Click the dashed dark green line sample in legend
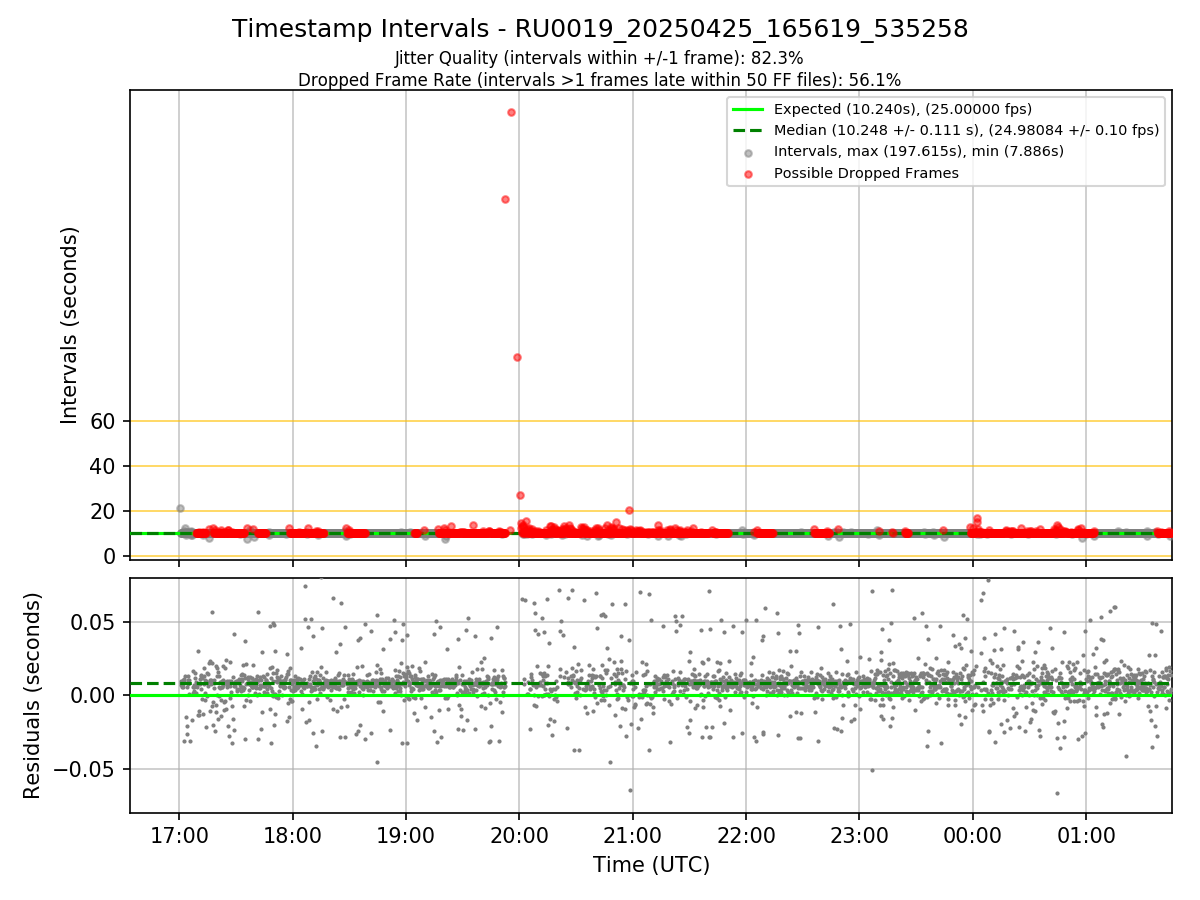 pos(747,130)
